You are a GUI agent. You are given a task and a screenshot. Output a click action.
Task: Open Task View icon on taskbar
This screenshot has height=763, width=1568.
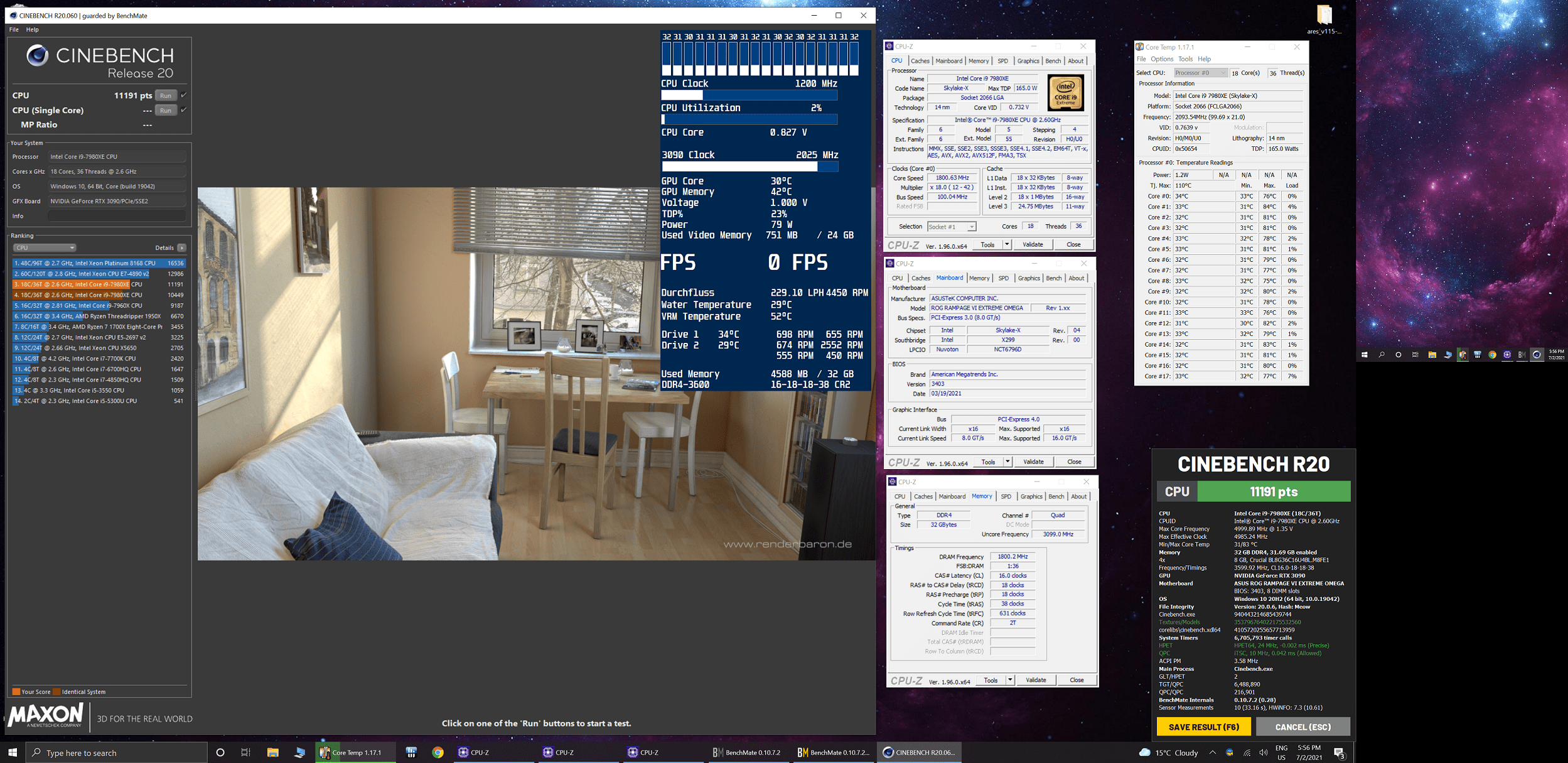246,752
